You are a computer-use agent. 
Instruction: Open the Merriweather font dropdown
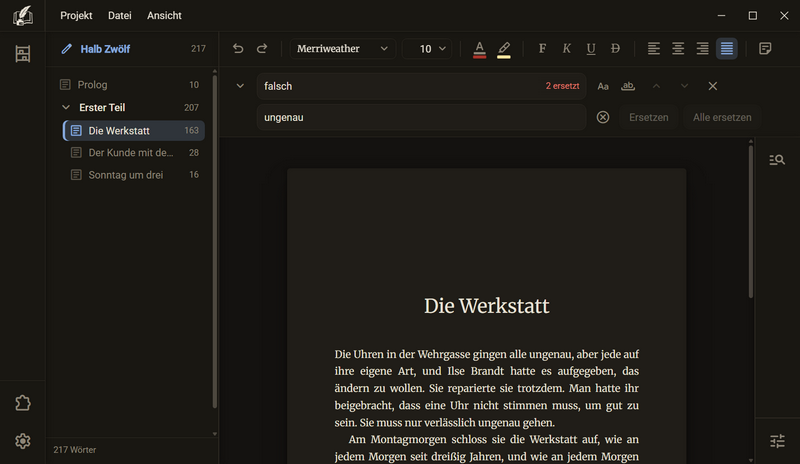(342, 49)
